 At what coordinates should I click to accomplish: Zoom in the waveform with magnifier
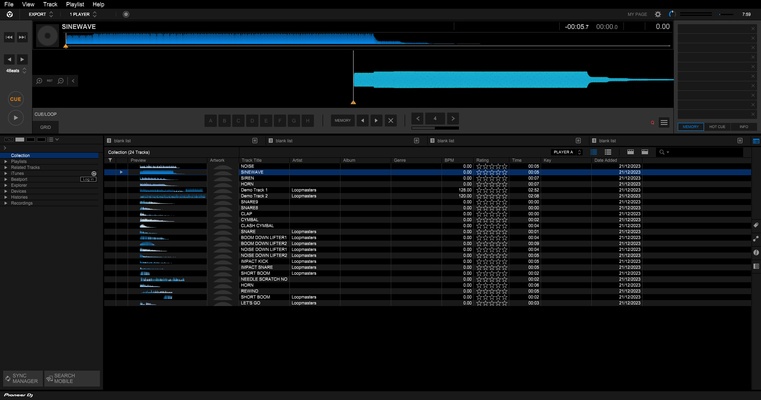tap(39, 81)
